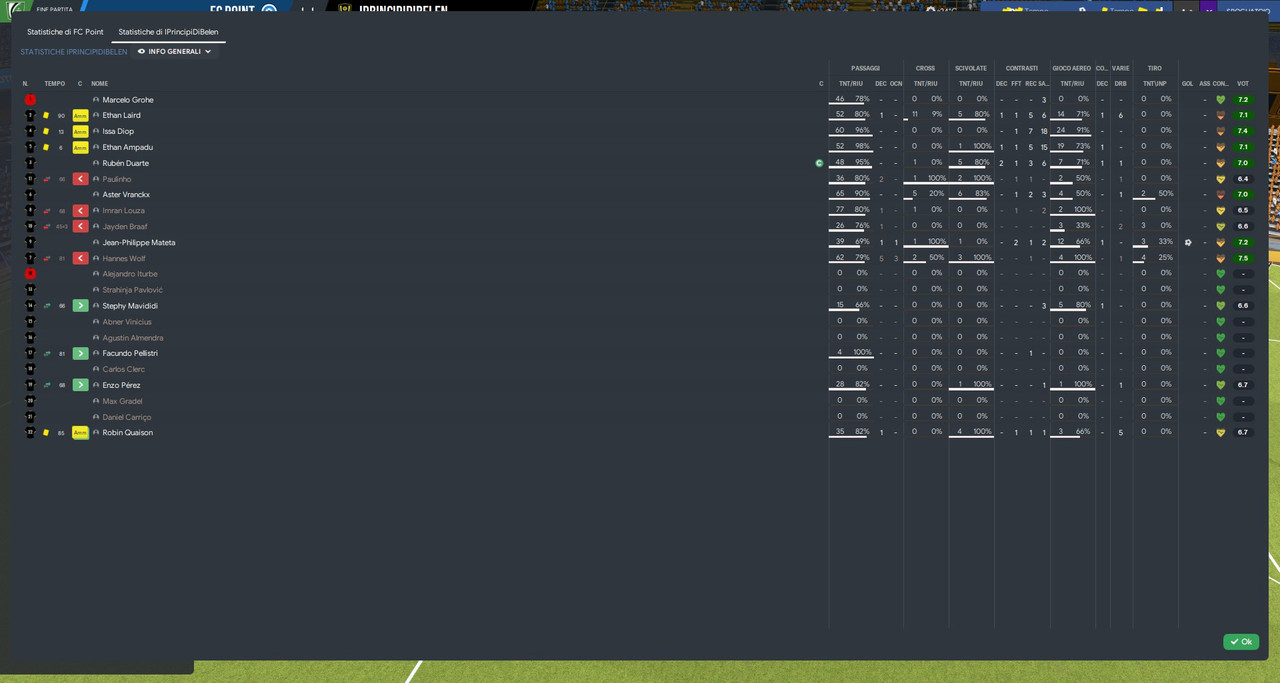Click Imran Louza's 6.5 match rating

pos(1243,211)
